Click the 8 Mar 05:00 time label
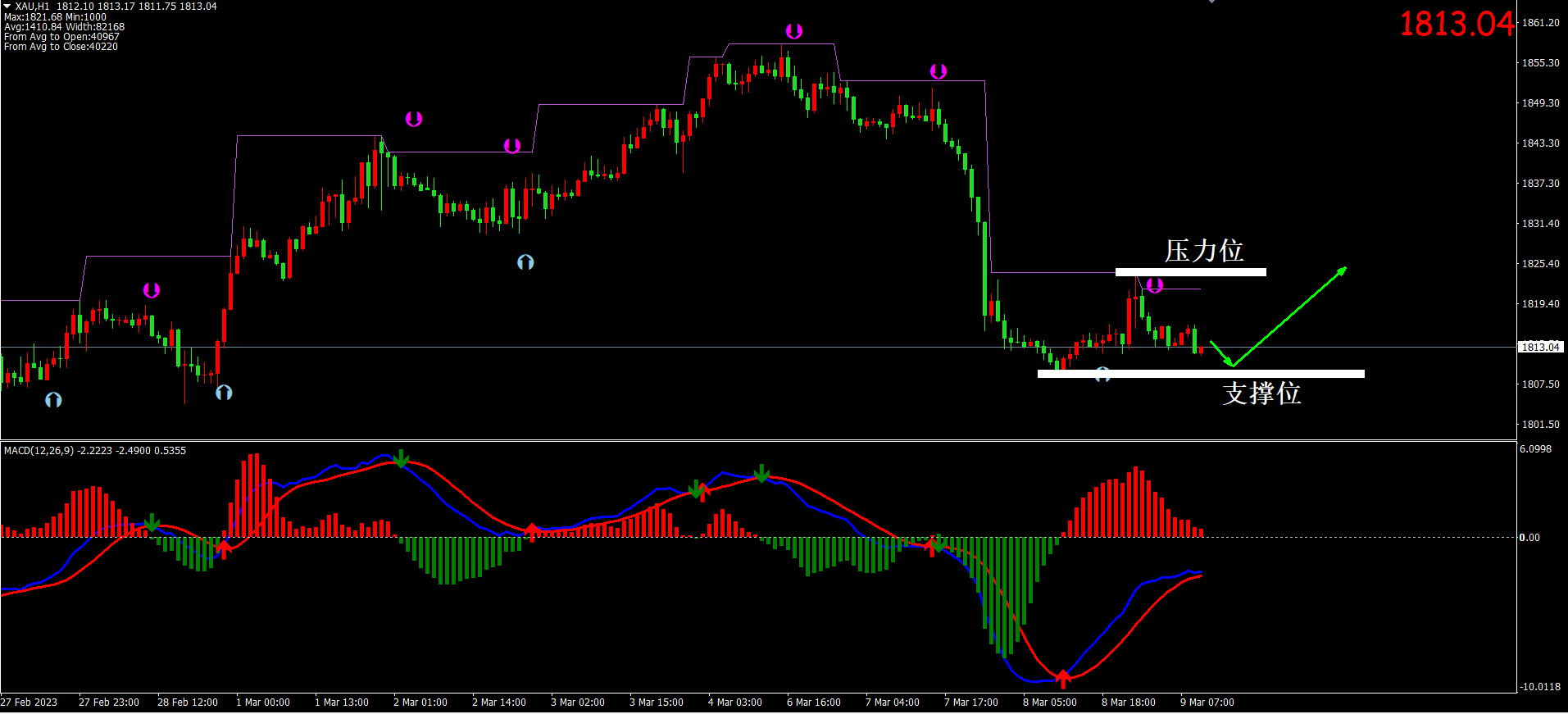The image size is (1568, 714). pos(1050,703)
